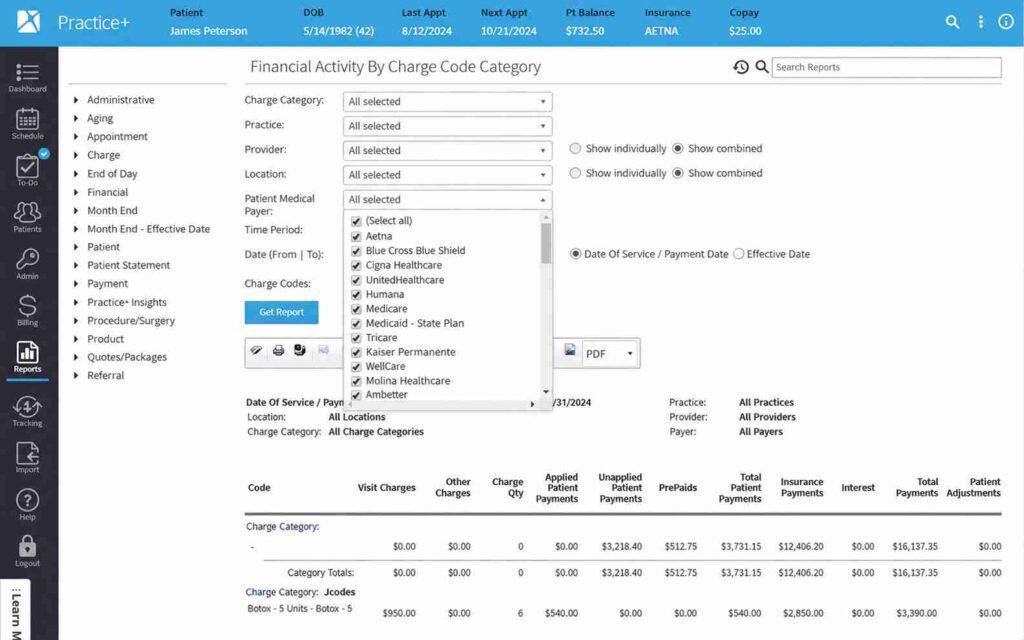Open the To-Do checklist icon
The height and width of the screenshot is (640, 1024).
[x=27, y=170]
